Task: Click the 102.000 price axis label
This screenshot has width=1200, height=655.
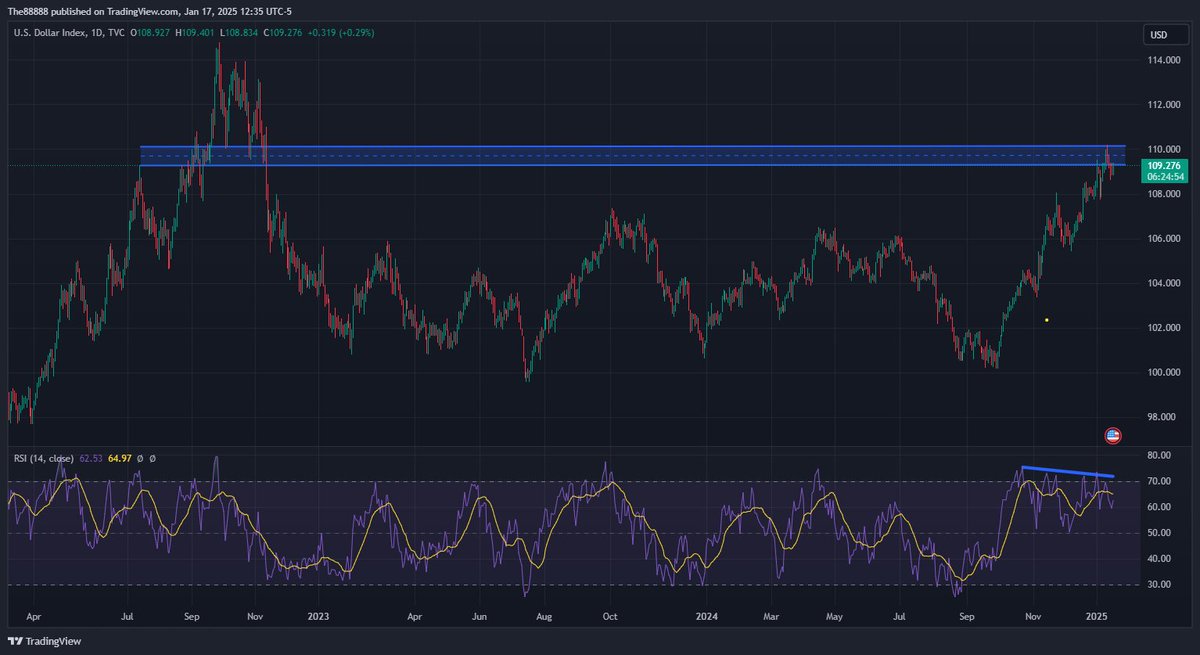Action: coord(1163,328)
